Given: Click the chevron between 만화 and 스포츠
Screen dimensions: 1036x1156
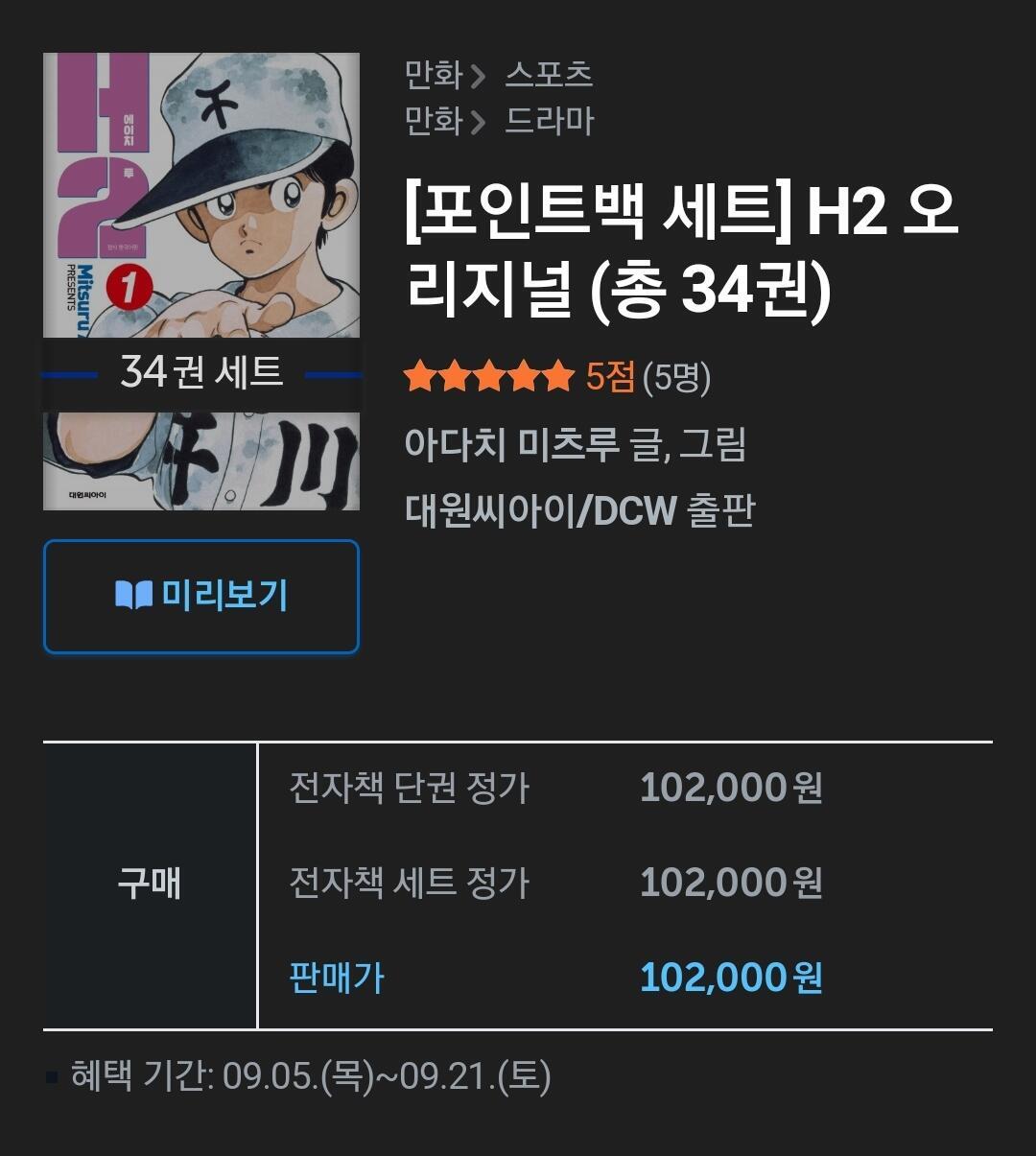Looking at the screenshot, I should click(x=479, y=75).
